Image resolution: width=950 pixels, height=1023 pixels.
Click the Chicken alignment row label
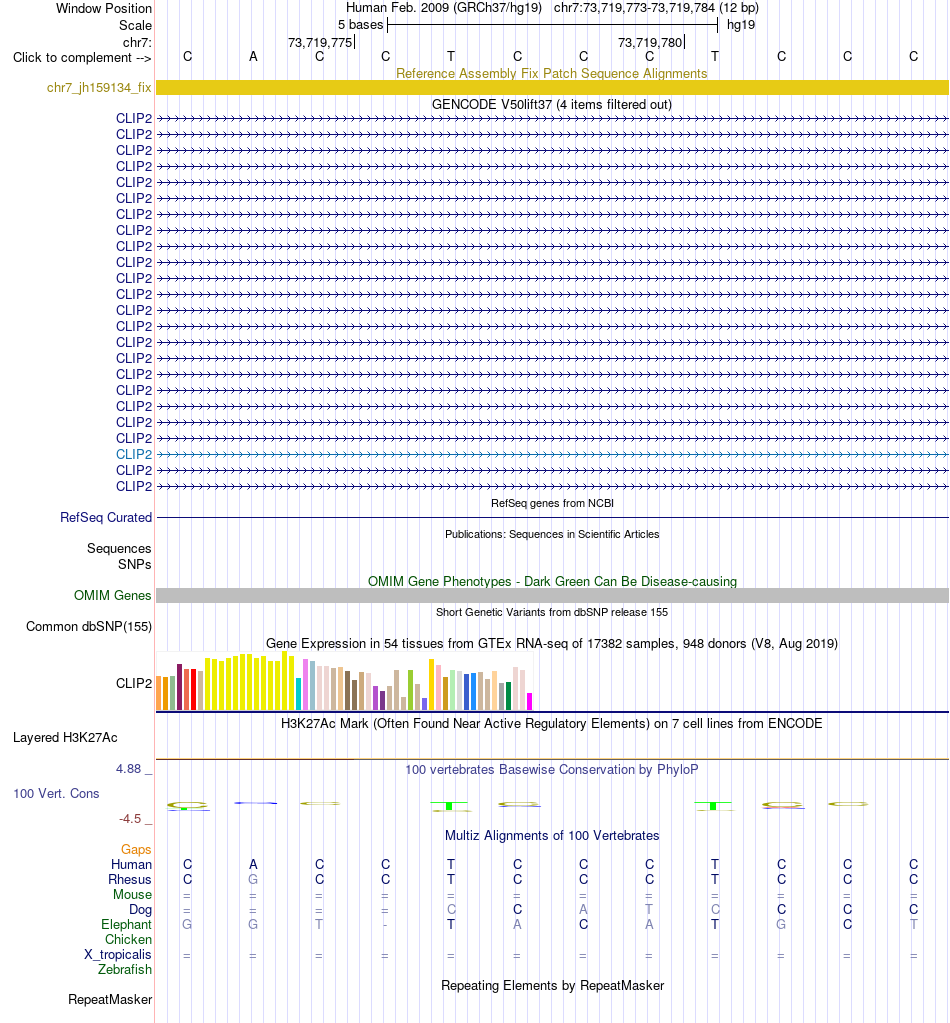(129, 939)
